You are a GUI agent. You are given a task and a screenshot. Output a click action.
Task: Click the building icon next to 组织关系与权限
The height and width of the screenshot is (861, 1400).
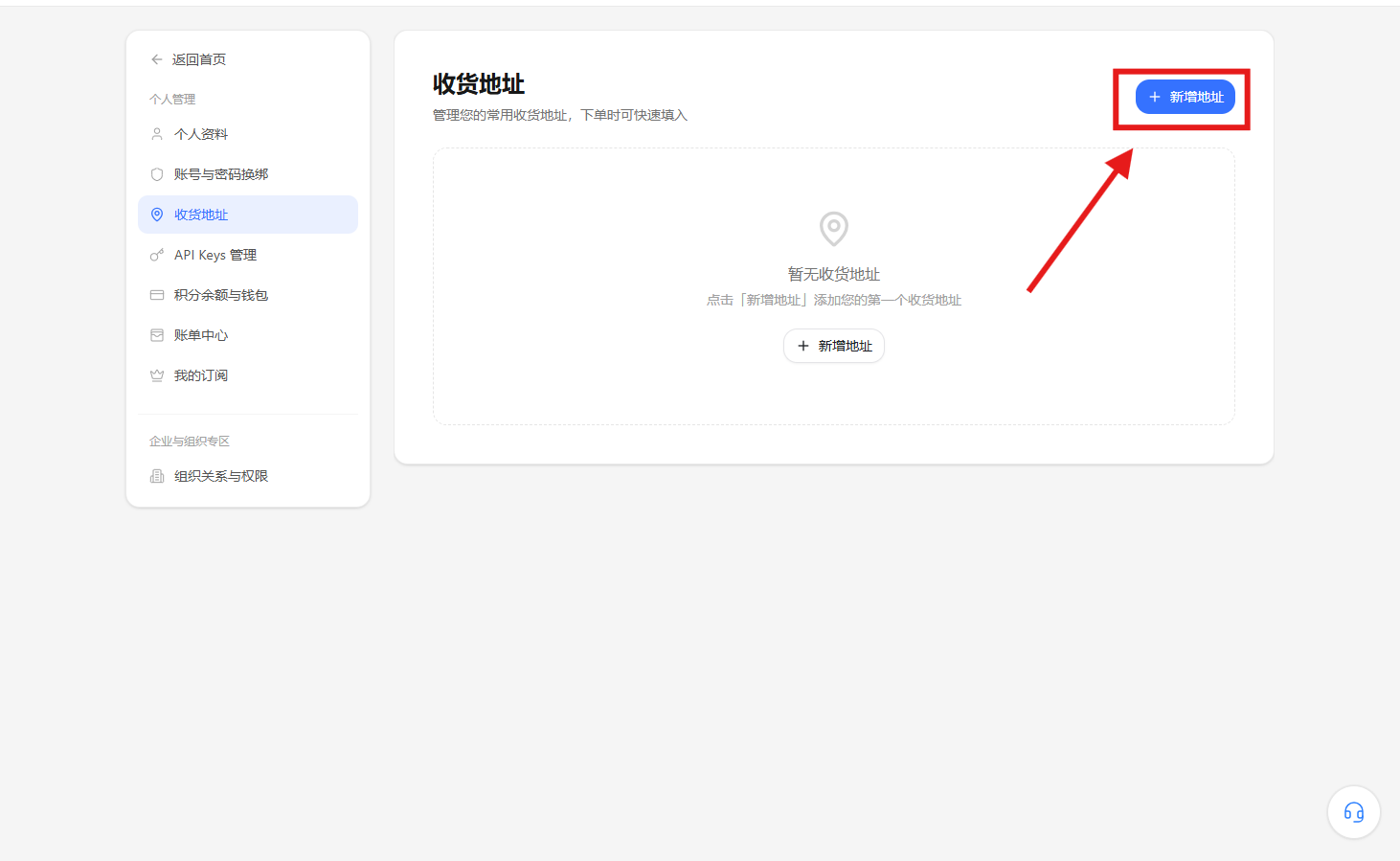[x=157, y=476]
